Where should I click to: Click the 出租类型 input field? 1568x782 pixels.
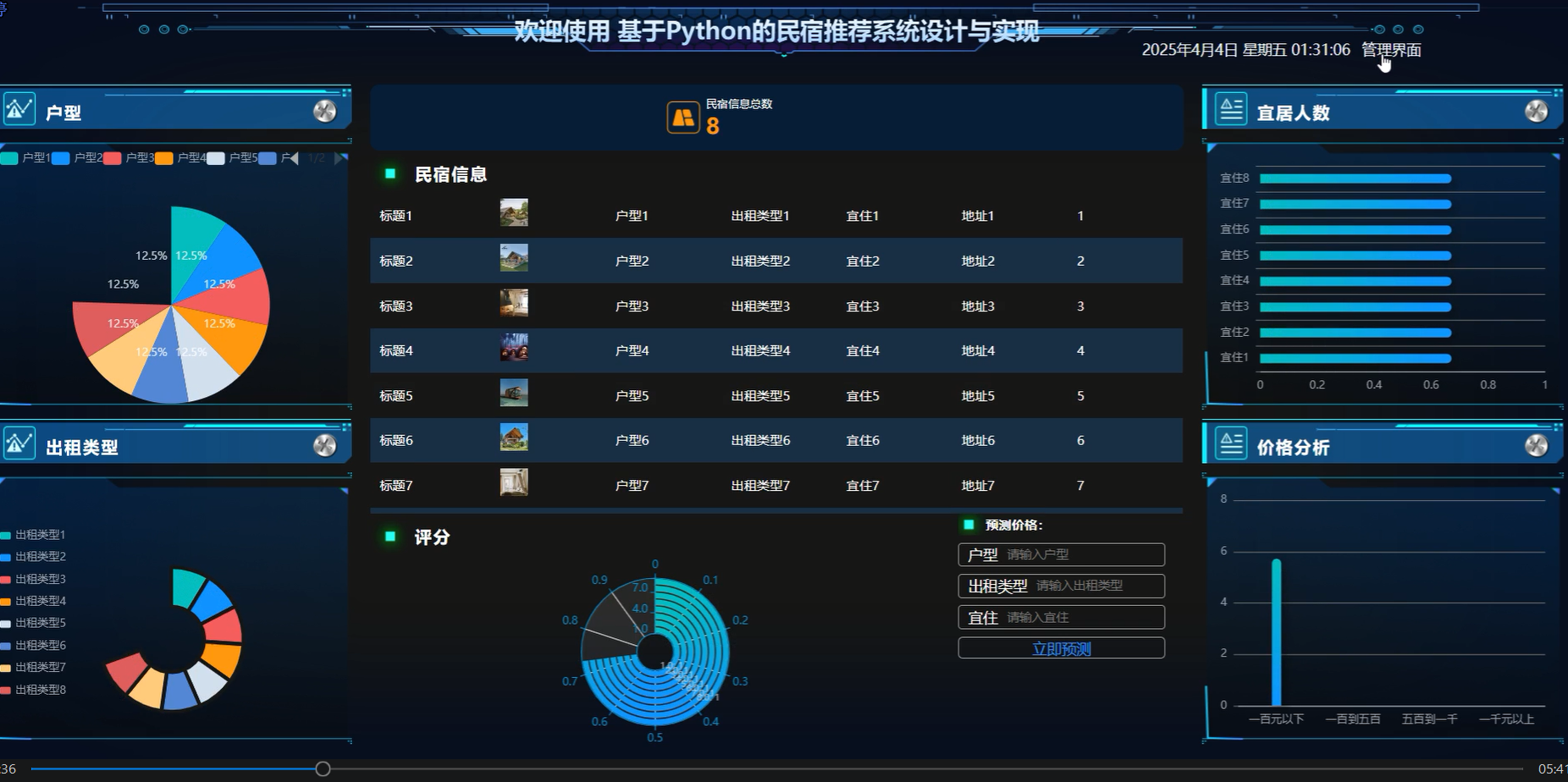pos(1062,586)
